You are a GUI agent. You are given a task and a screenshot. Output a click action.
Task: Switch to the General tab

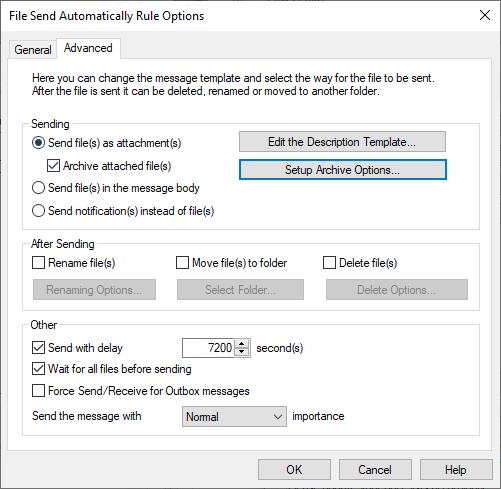pos(33,50)
